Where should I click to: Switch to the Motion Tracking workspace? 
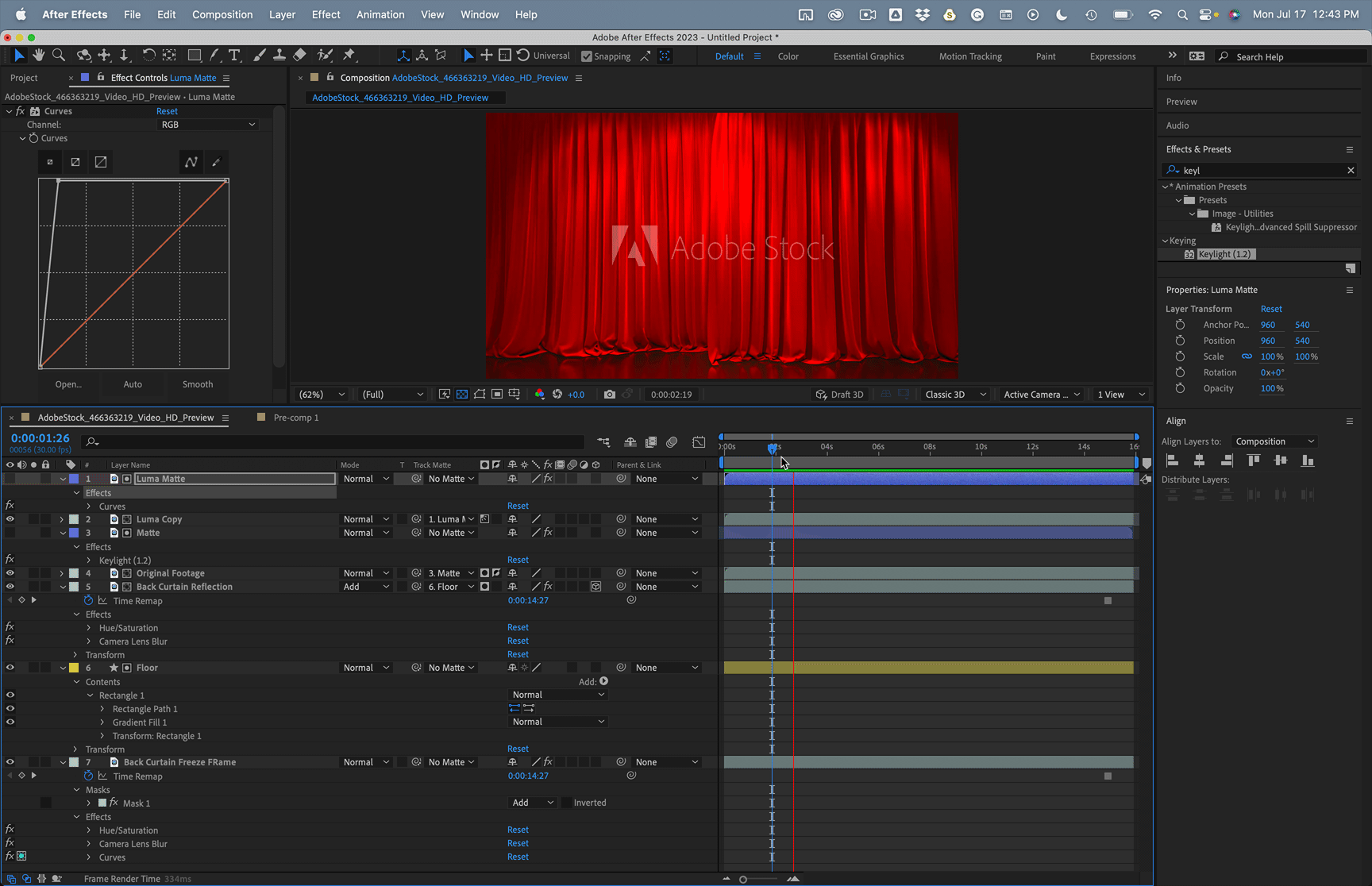coord(970,56)
